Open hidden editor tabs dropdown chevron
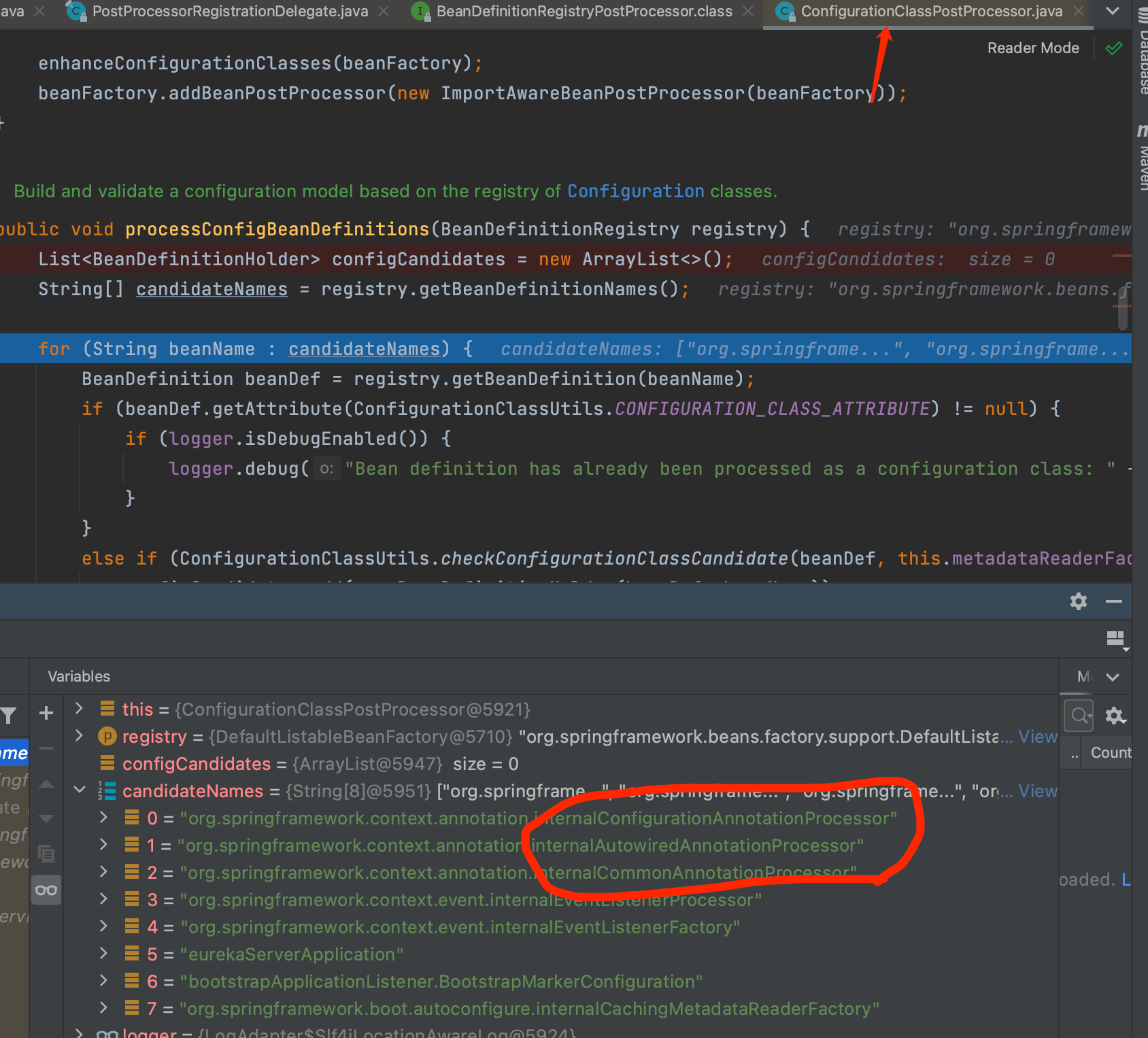This screenshot has height=1038, width=1148. click(x=1113, y=11)
